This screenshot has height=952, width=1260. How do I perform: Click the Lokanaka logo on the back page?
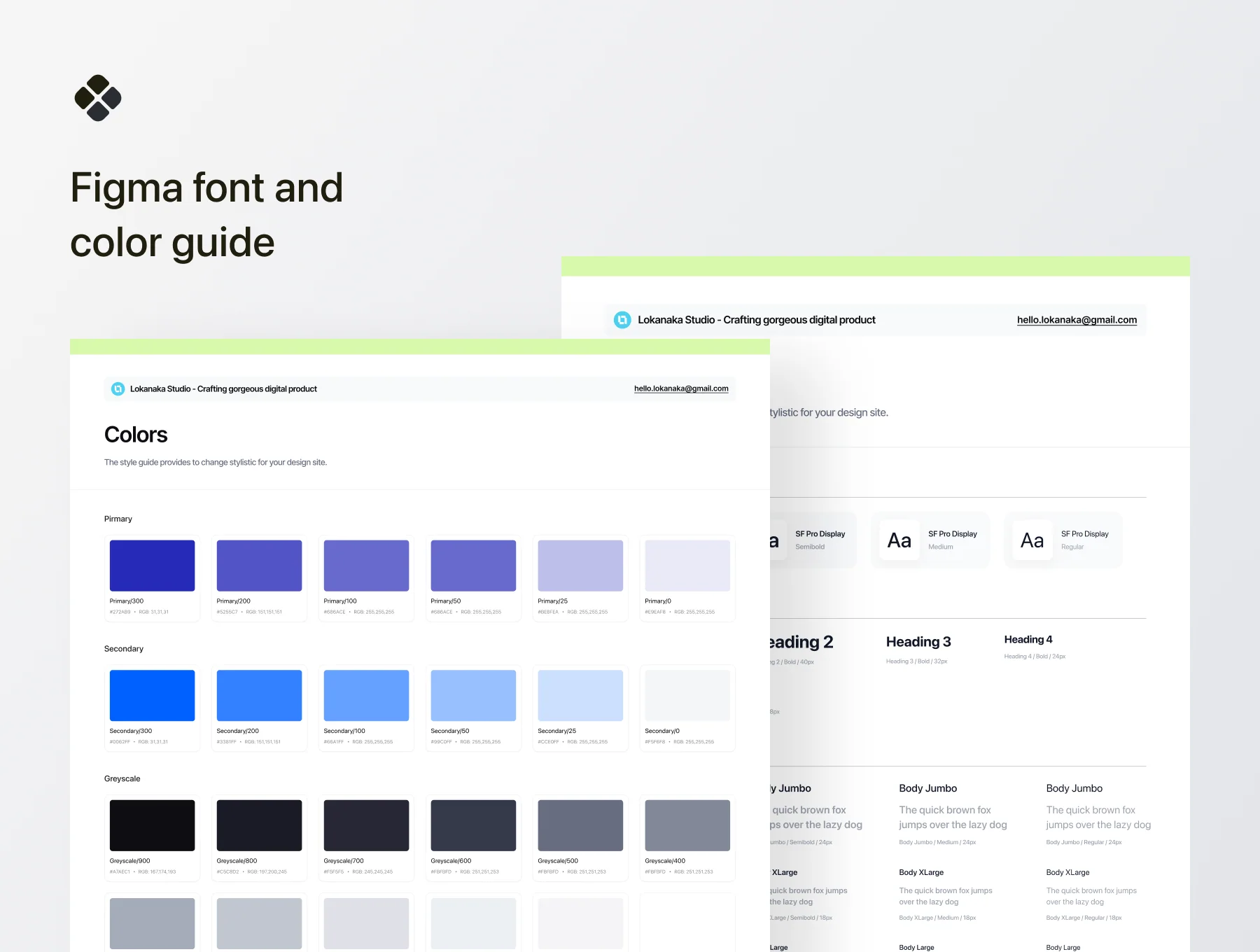(622, 320)
